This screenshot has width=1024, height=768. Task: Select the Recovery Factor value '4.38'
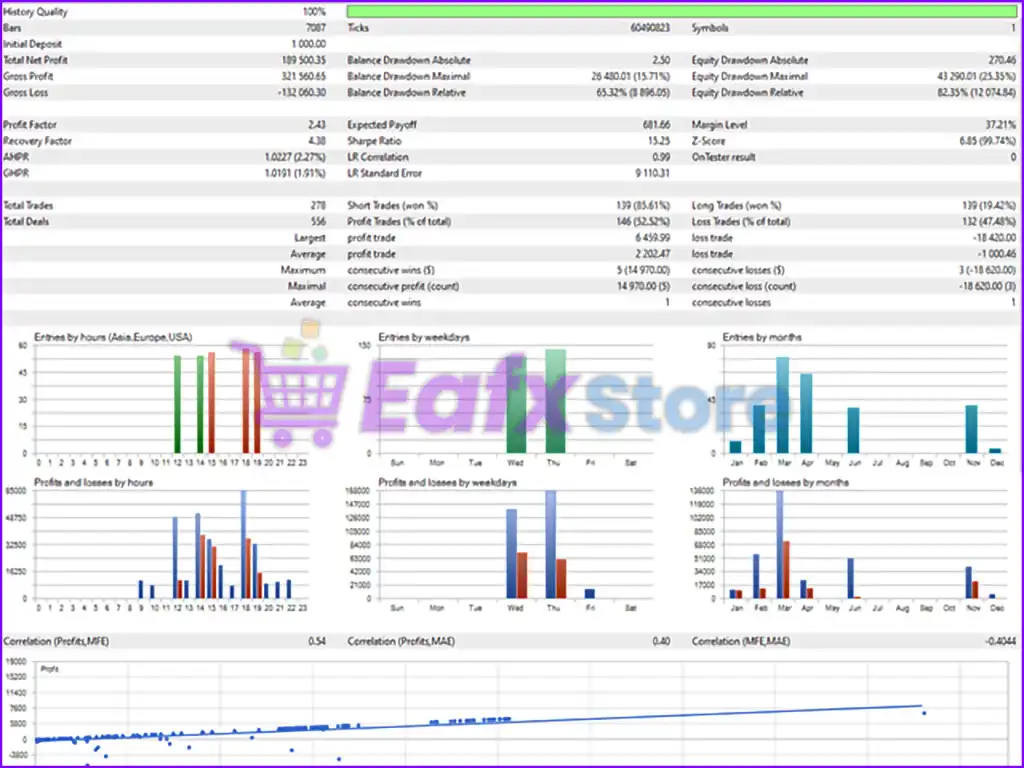point(317,141)
